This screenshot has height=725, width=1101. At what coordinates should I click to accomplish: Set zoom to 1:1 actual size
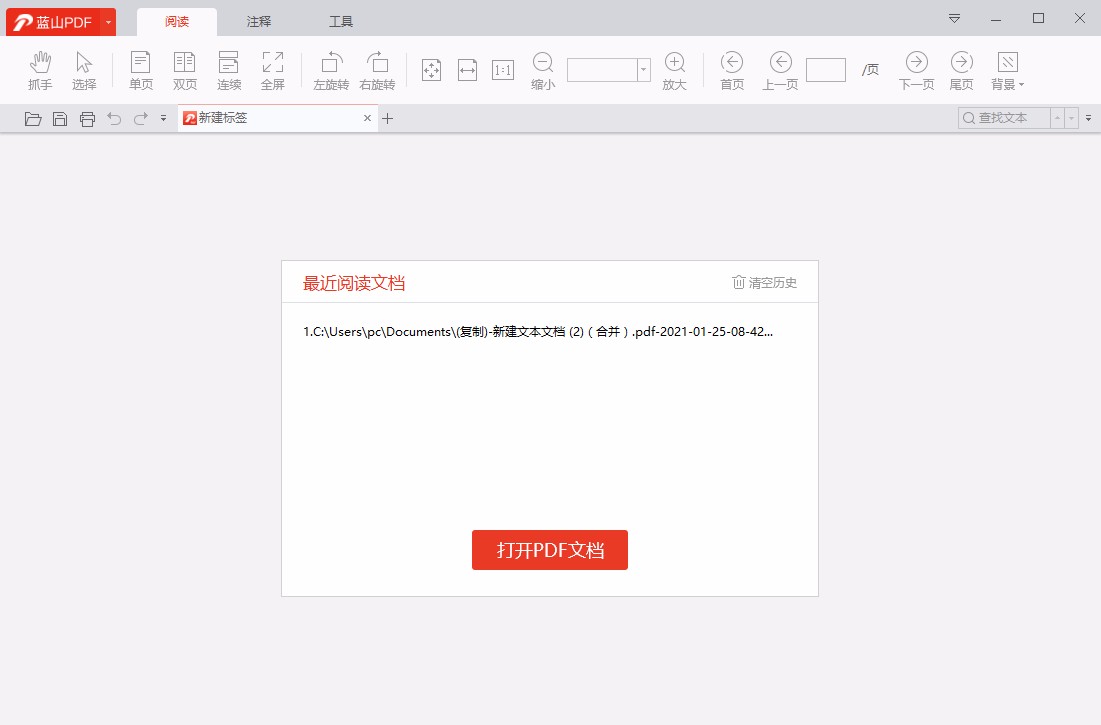click(503, 68)
